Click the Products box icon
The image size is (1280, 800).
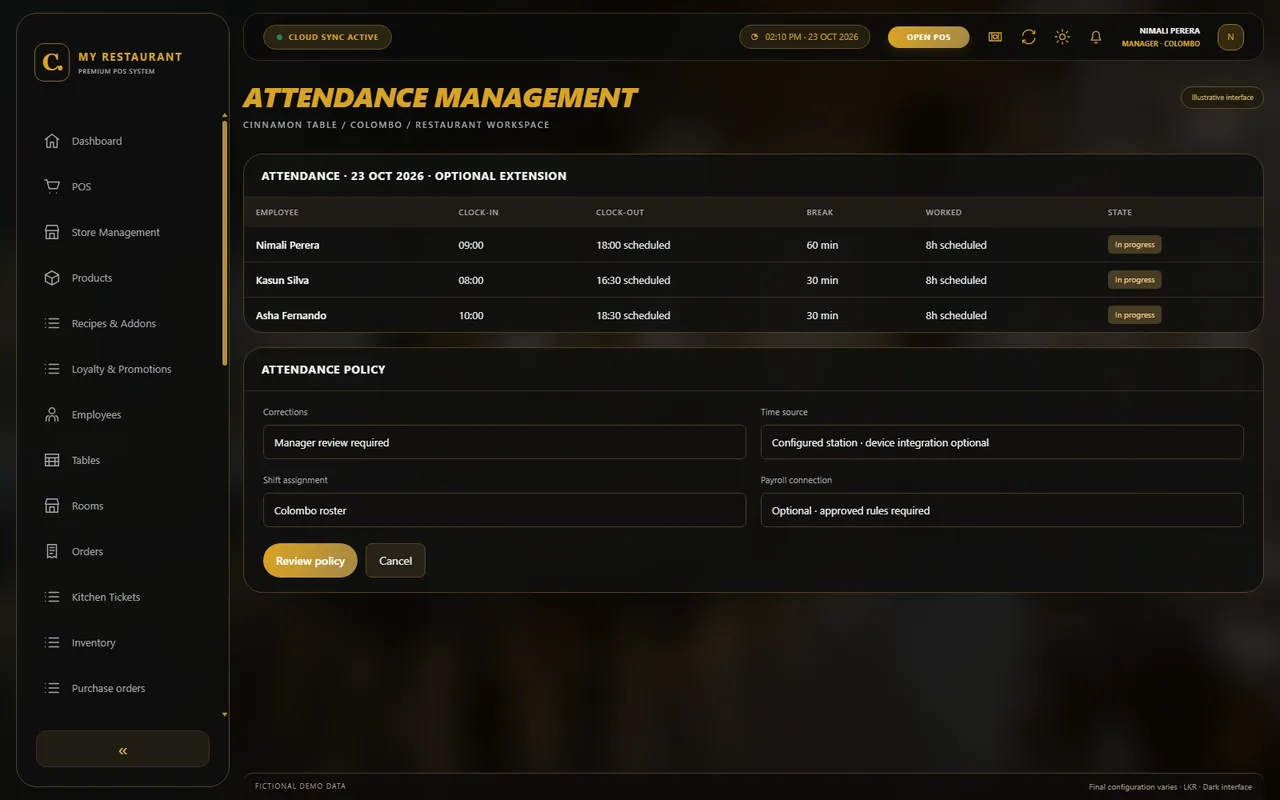pyautogui.click(x=52, y=278)
